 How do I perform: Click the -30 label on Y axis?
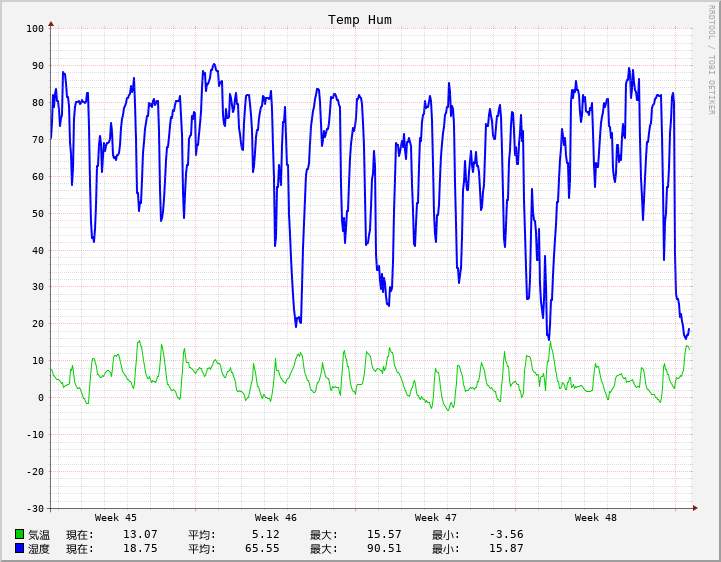coord(35,508)
